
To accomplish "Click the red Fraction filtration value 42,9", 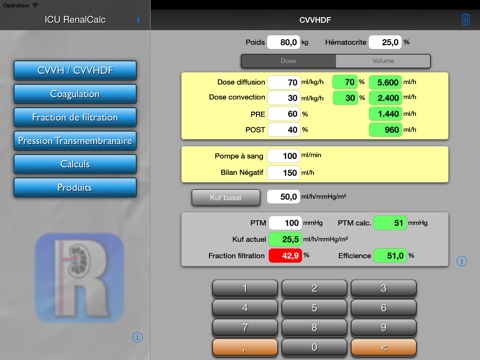I will pyautogui.click(x=285, y=256).
